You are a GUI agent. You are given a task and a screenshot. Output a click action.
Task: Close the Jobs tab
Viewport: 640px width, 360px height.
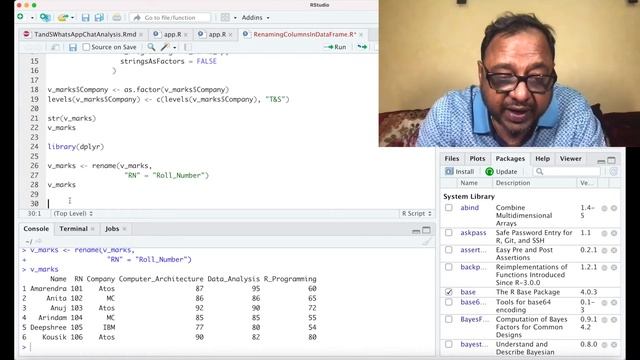[124, 229]
